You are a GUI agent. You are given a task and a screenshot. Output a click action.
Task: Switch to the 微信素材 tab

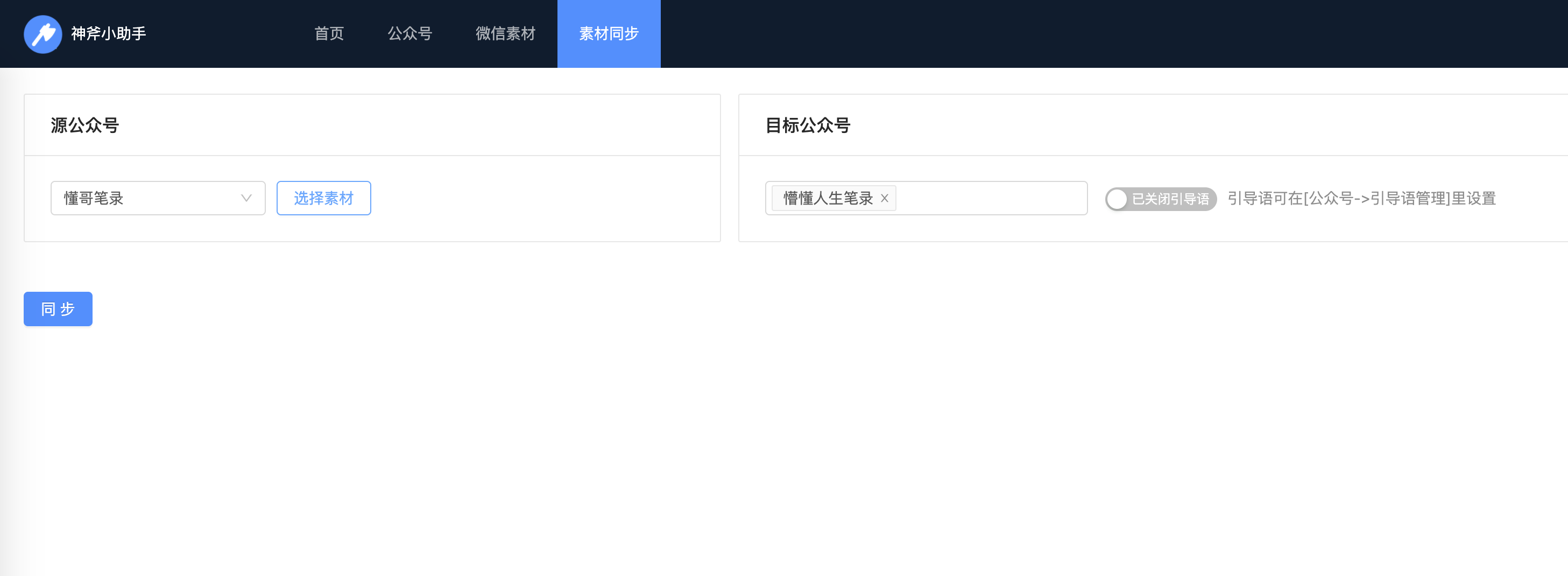pyautogui.click(x=505, y=33)
